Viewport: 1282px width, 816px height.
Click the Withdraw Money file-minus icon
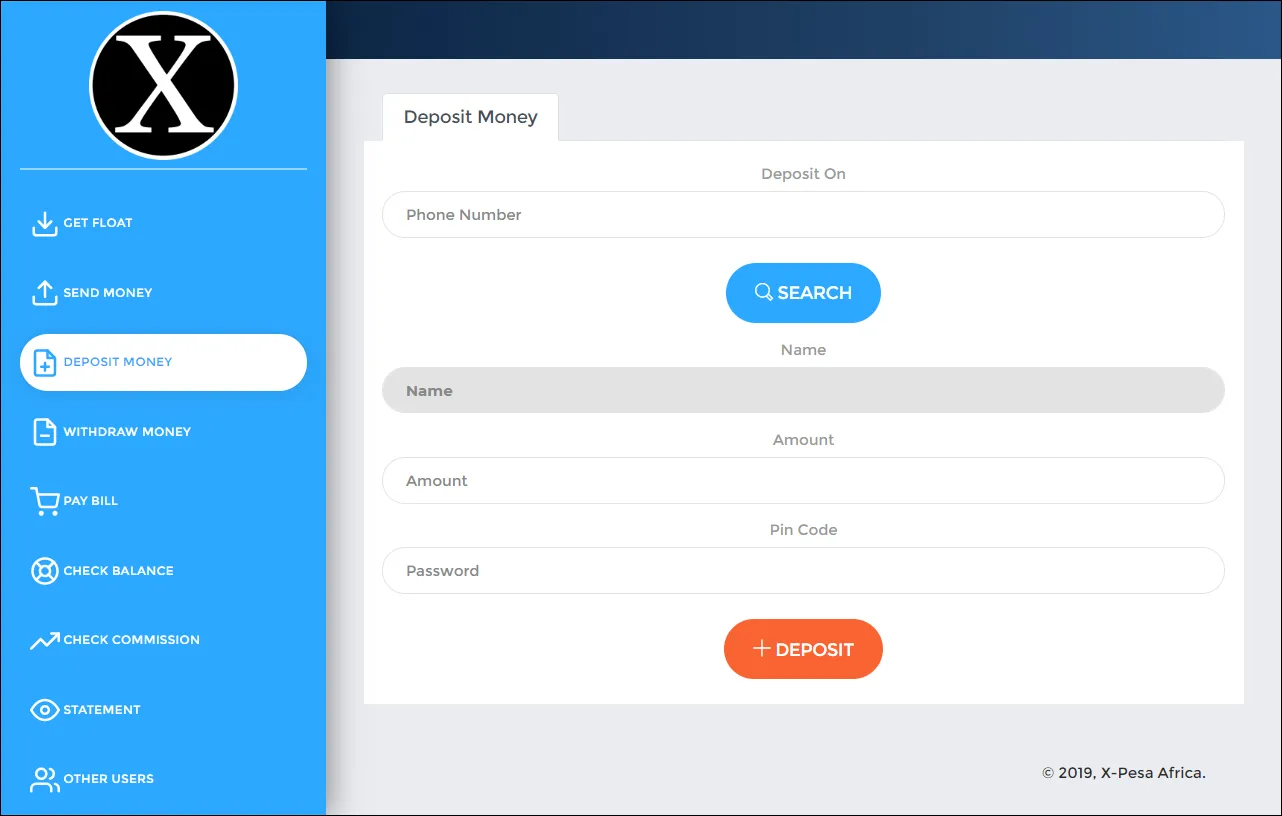click(45, 432)
